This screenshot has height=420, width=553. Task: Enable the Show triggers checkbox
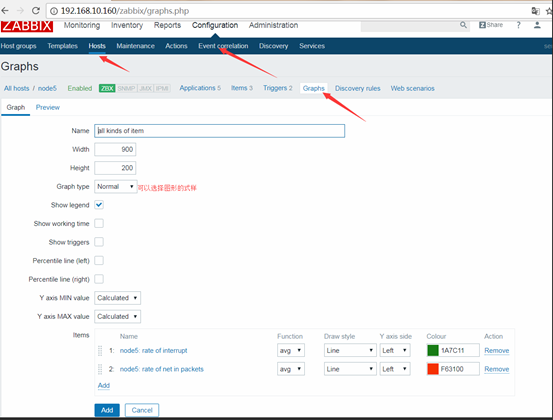[99, 242]
